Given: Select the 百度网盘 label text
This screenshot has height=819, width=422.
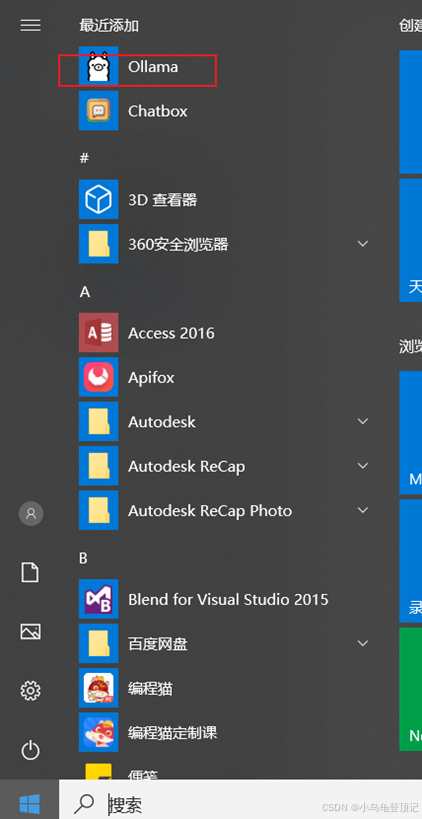Looking at the screenshot, I should coord(158,644).
